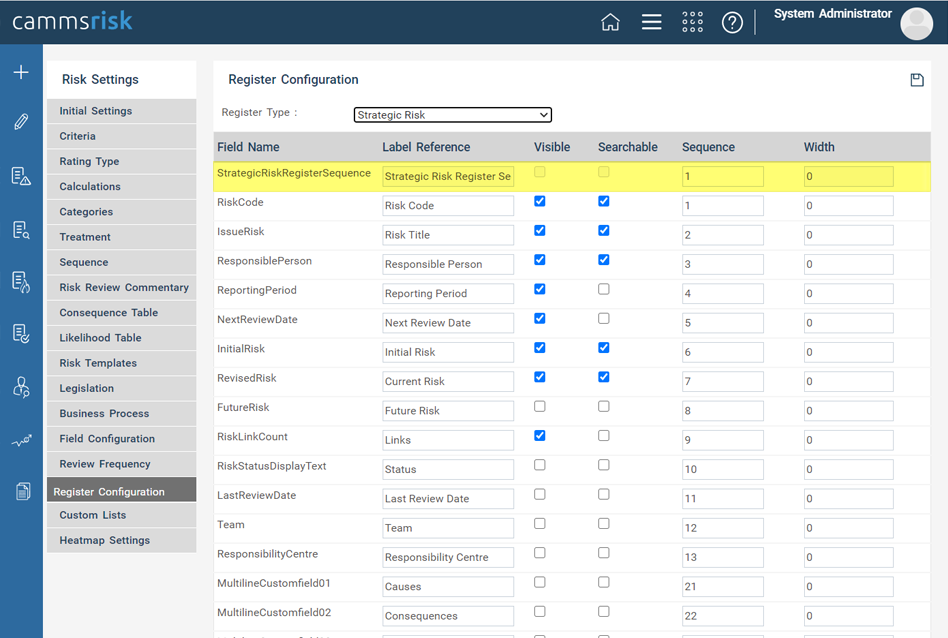Open the document warning icon in sidebar
Image resolution: width=948 pixels, height=638 pixels.
point(21,176)
